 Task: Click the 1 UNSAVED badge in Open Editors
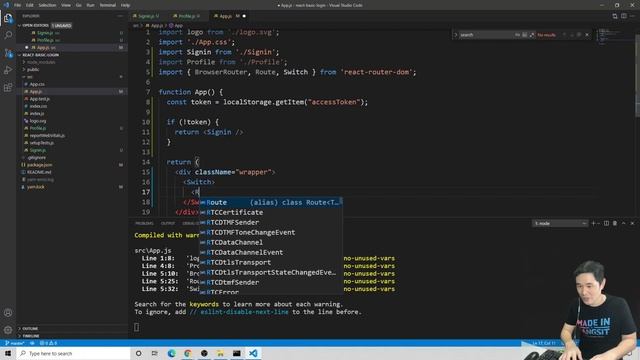coord(61,25)
